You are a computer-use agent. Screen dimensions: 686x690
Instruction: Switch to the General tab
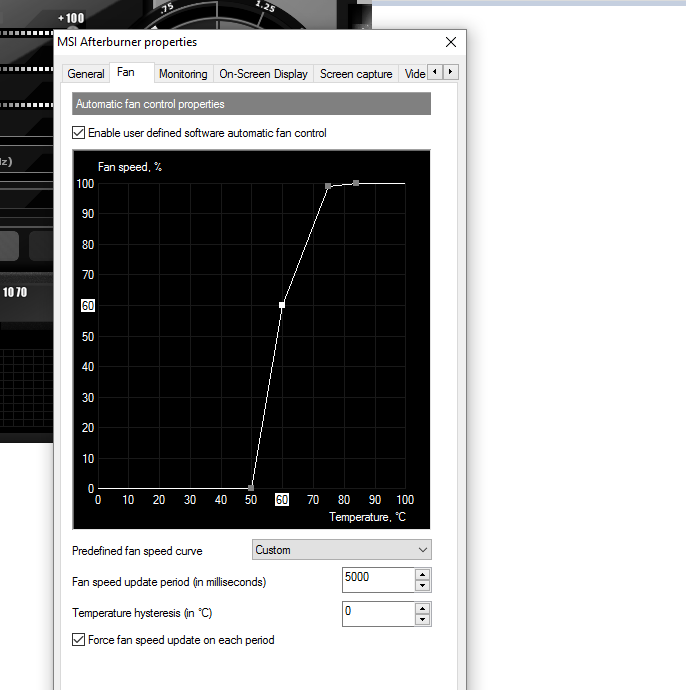pyautogui.click(x=86, y=74)
